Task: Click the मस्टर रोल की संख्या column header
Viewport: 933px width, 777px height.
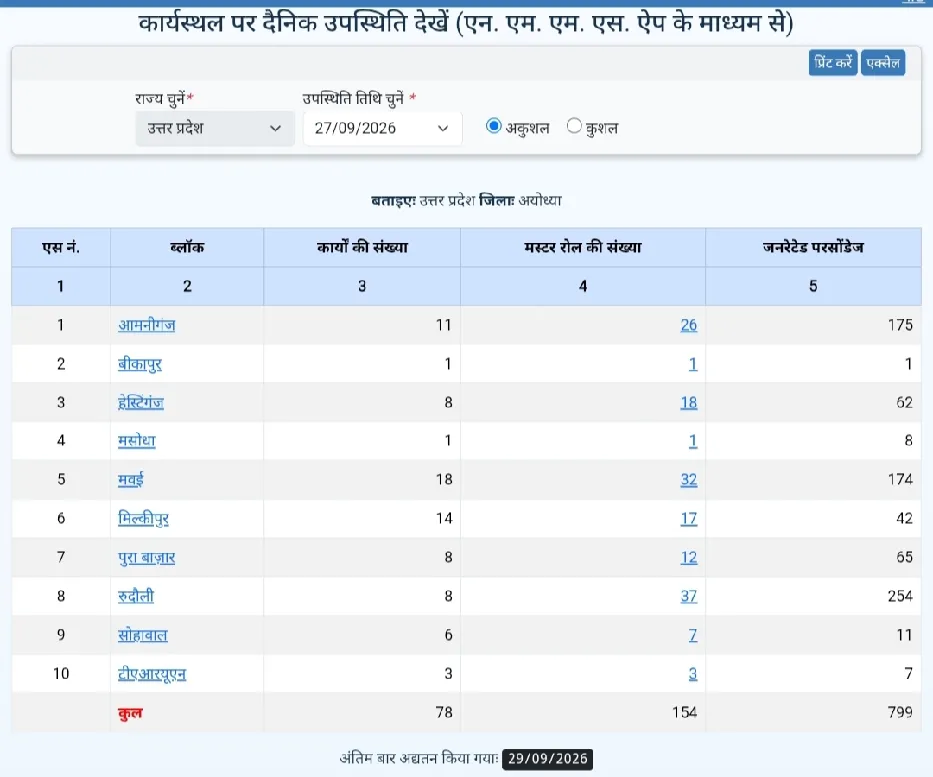Action: pos(583,247)
